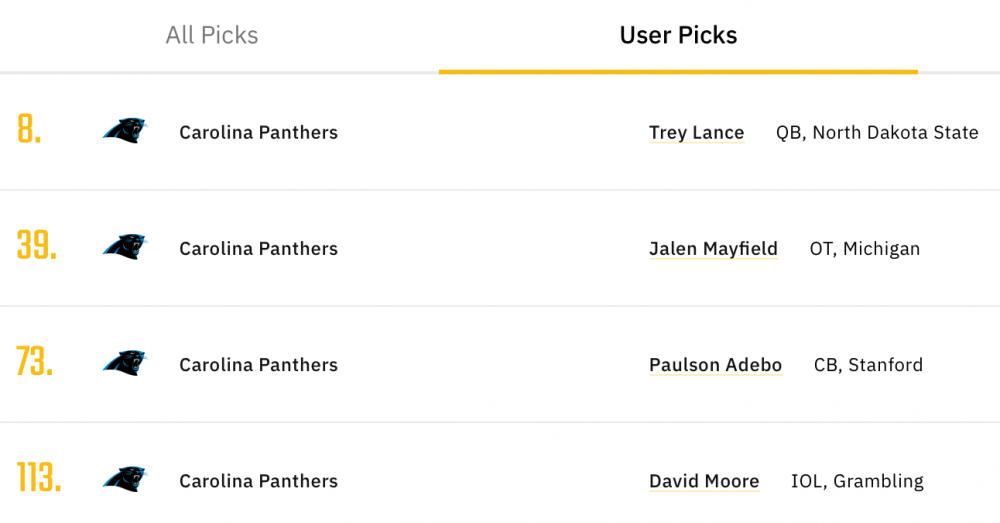Click the IOL, Grambling position text
This screenshot has height=523, width=1000.
tap(857, 480)
